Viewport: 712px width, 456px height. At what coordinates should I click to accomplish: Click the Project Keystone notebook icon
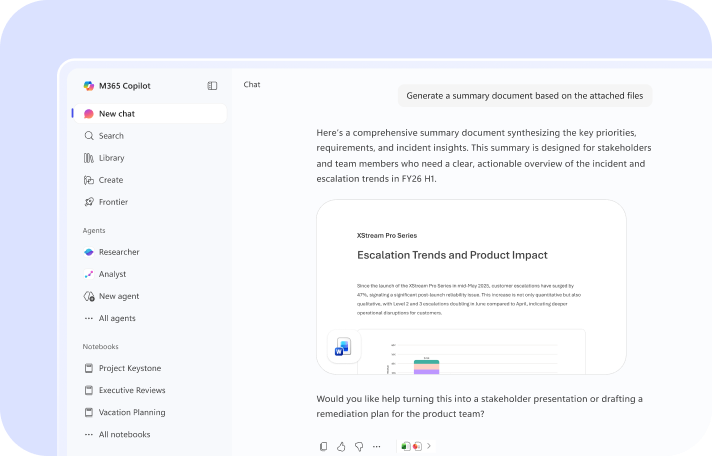tap(89, 368)
